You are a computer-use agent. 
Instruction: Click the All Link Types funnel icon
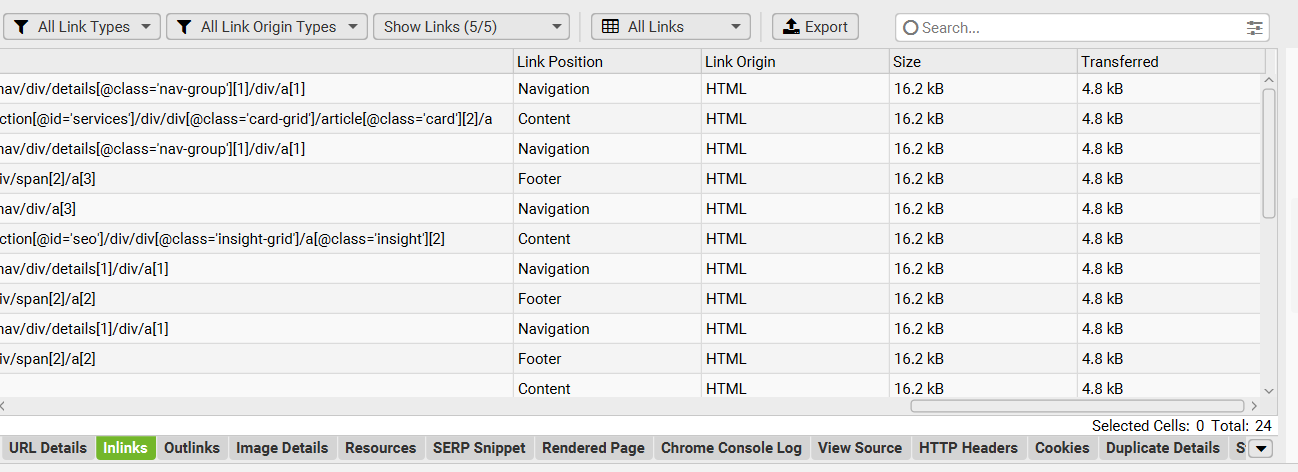pyautogui.click(x=21, y=27)
